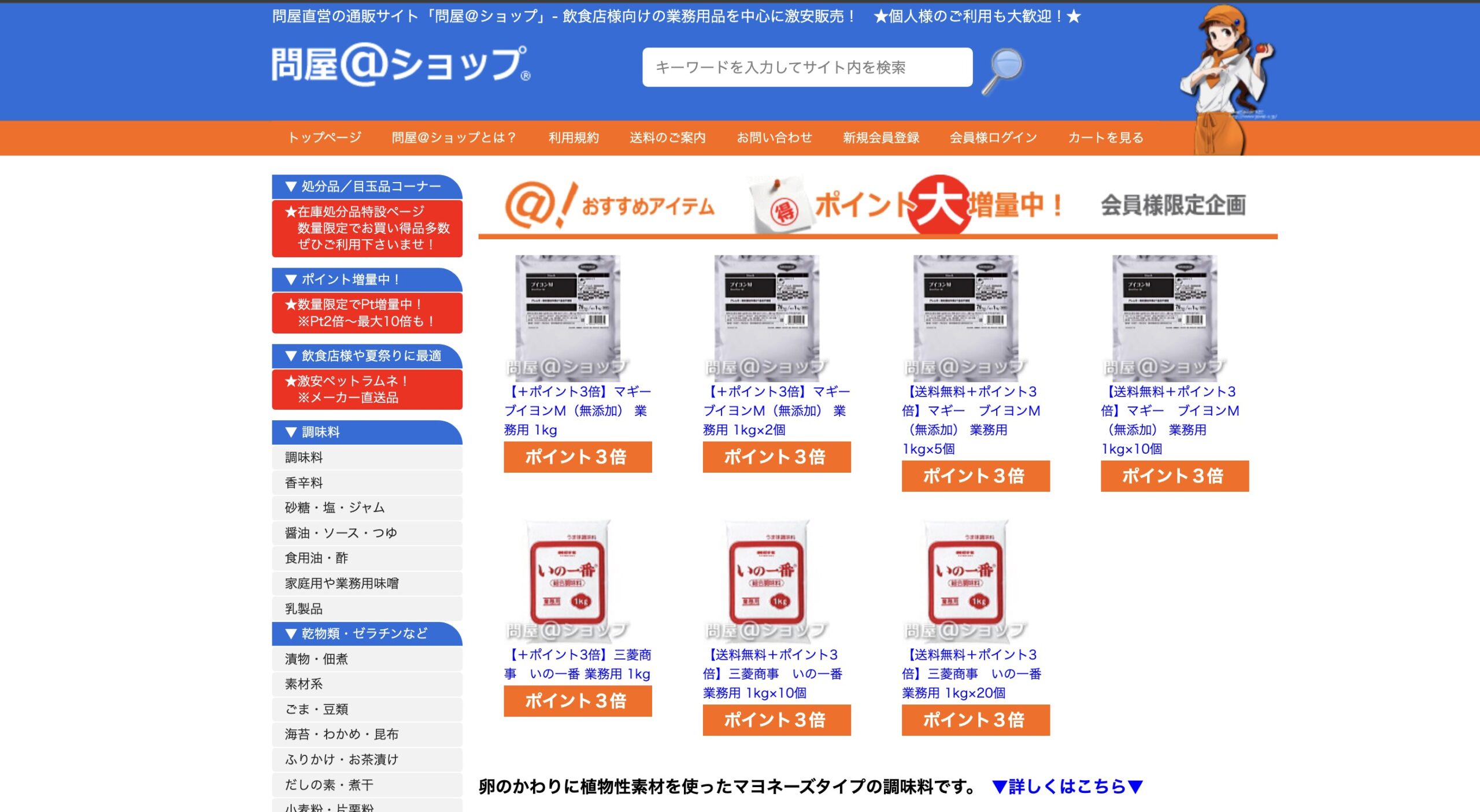Switch to ポイント大増量中 tab
The width and height of the screenshot is (1480, 812).
click(908, 206)
